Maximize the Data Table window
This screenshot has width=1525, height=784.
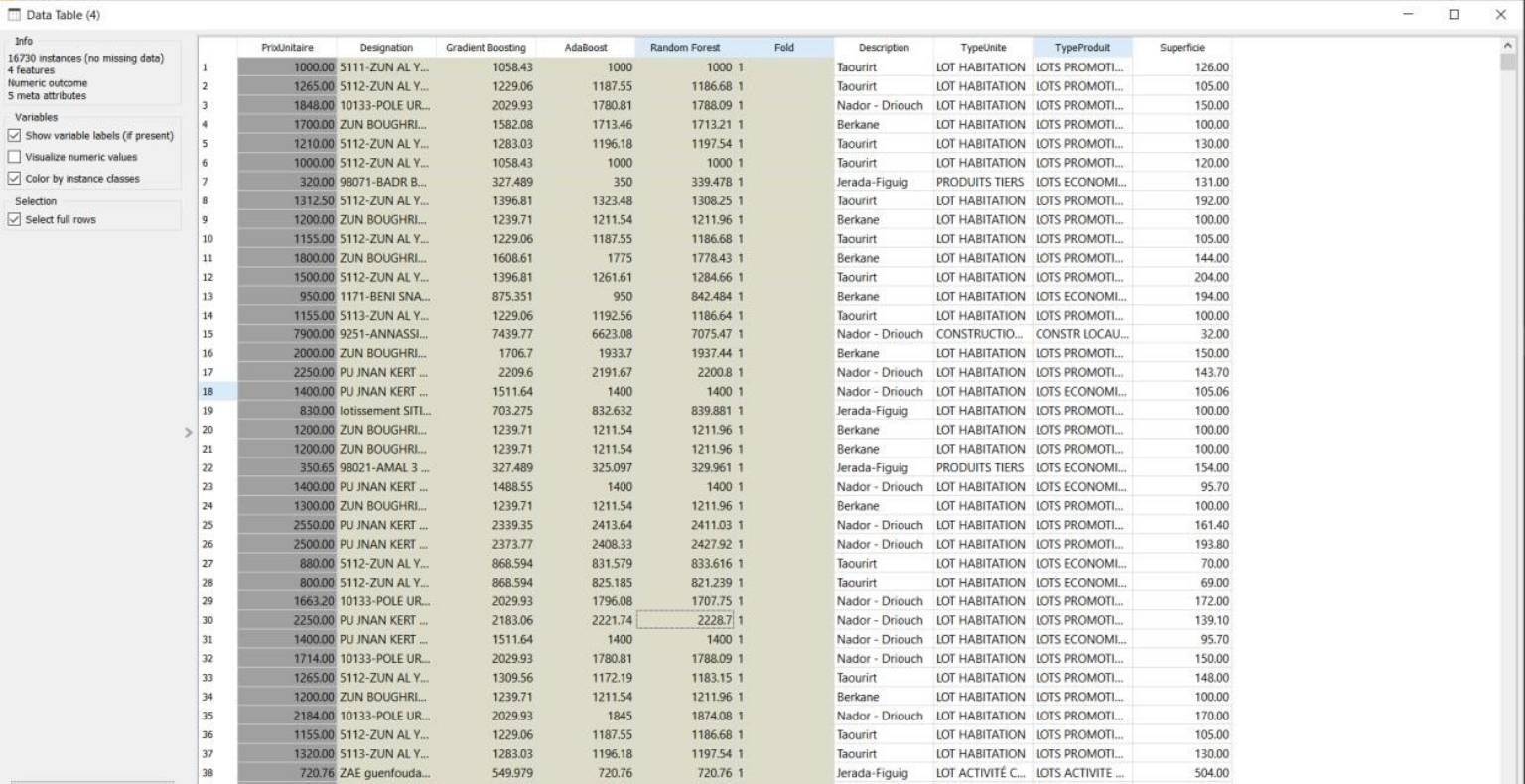coord(1455,15)
